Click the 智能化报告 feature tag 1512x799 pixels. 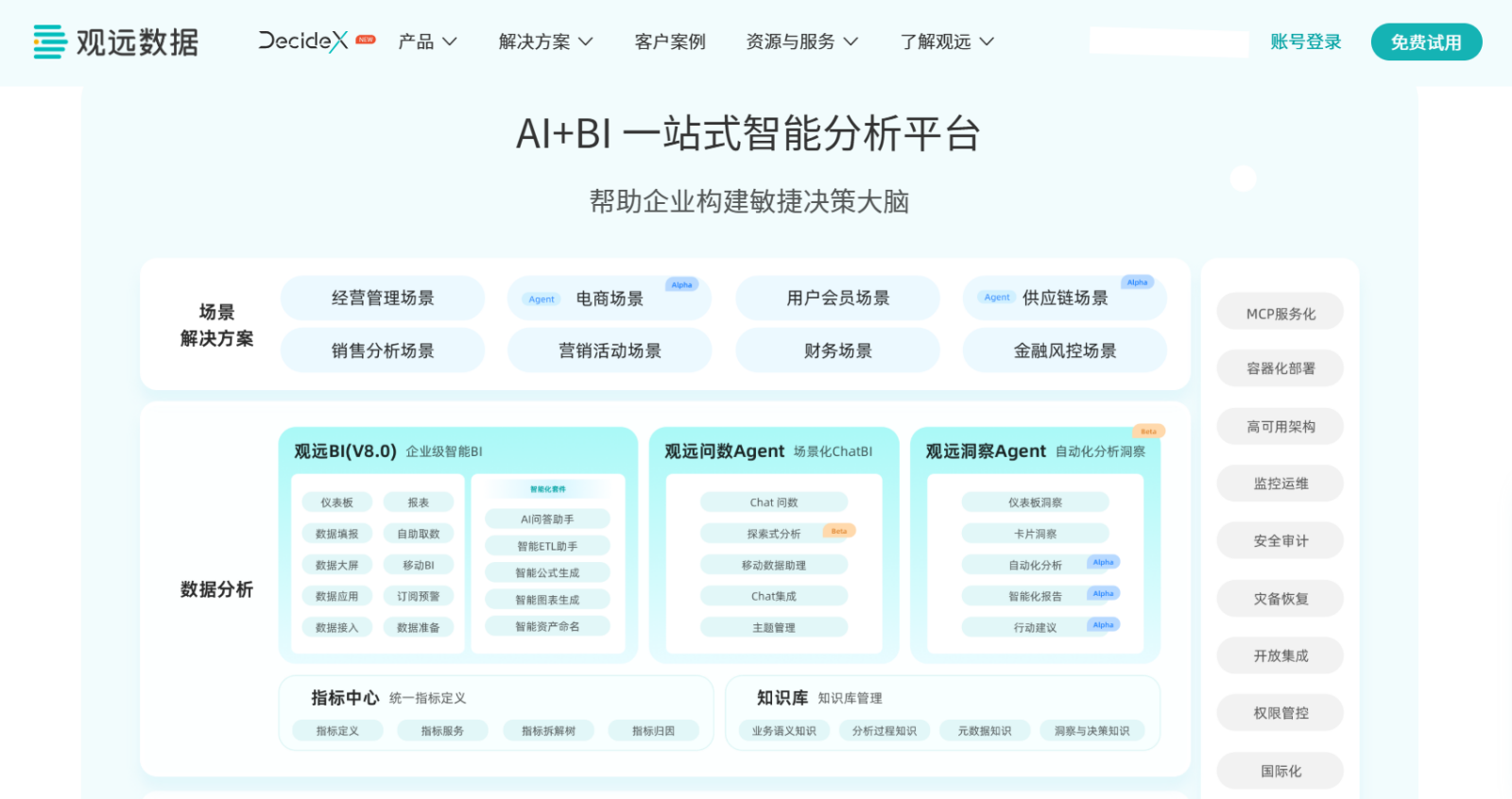1035,596
